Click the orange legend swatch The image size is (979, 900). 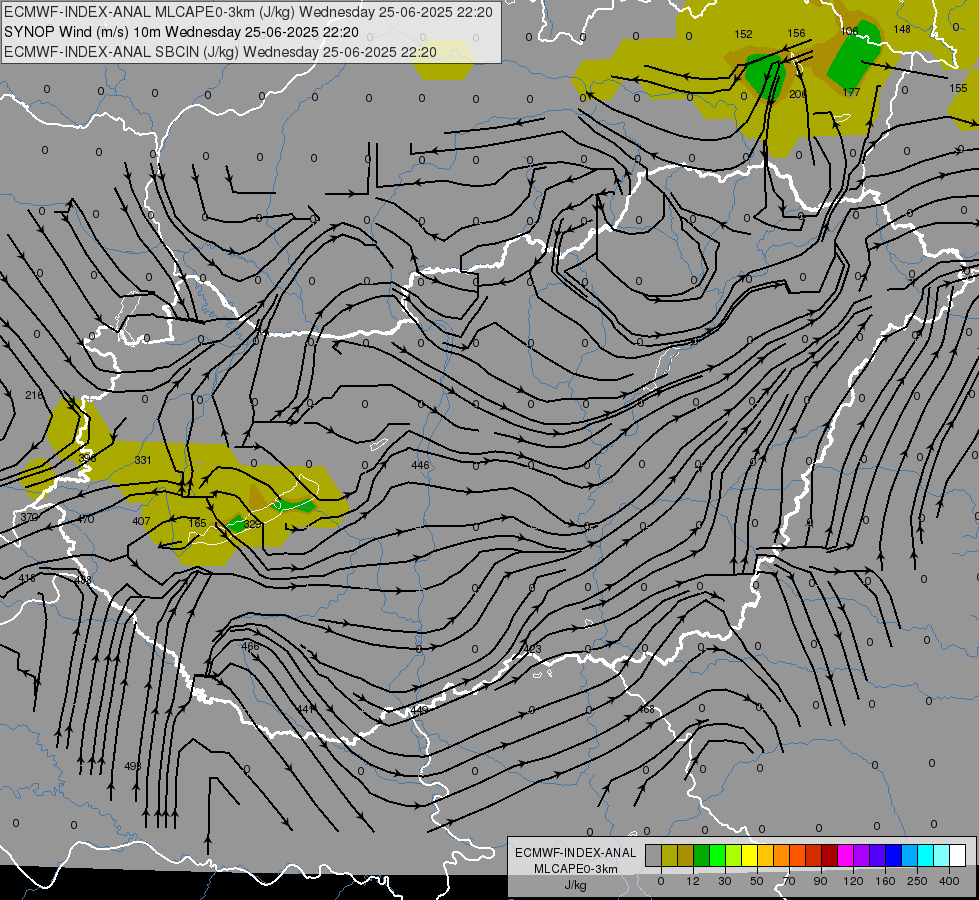(x=782, y=855)
